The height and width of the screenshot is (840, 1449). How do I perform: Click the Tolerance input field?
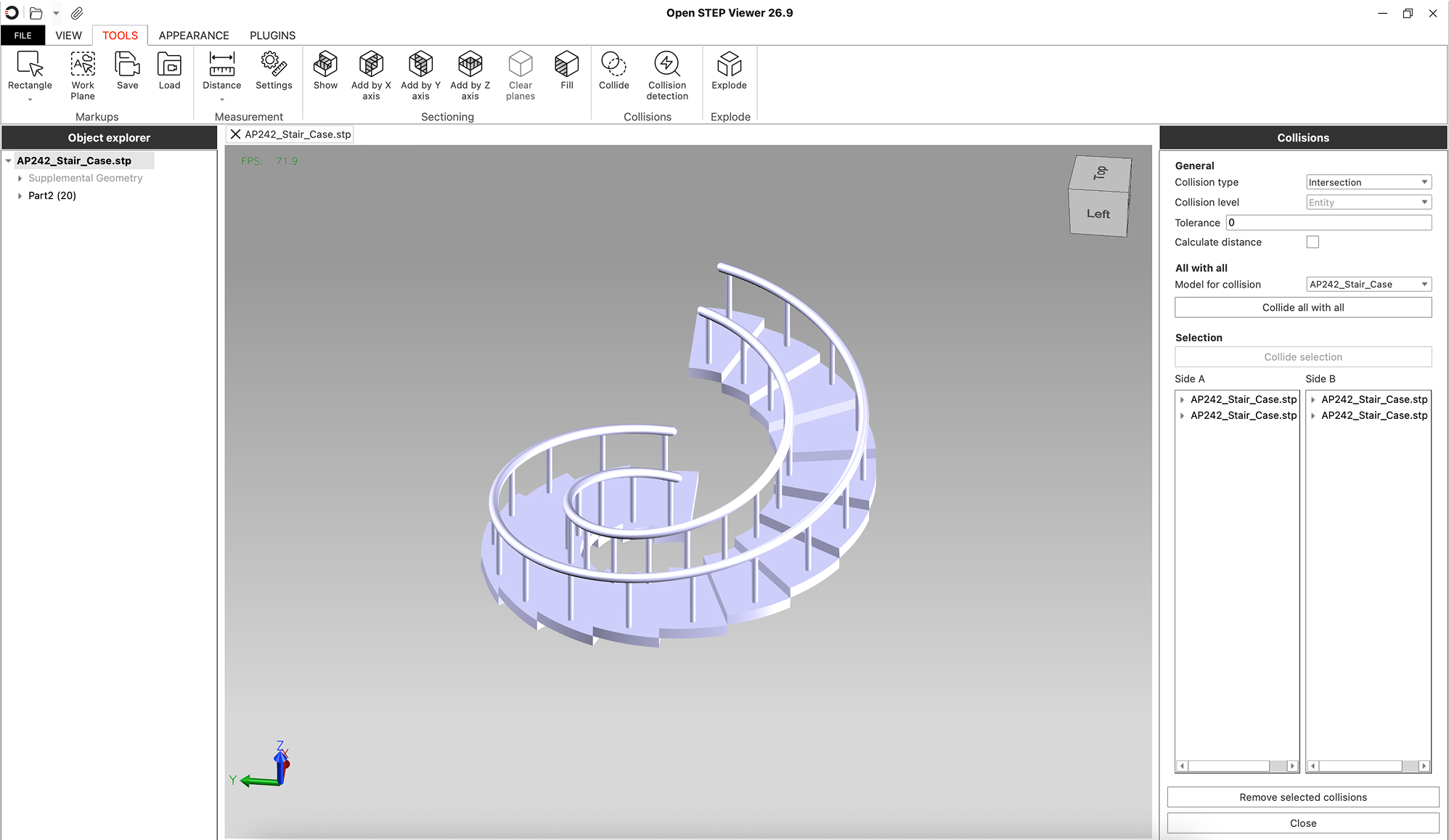[1328, 223]
